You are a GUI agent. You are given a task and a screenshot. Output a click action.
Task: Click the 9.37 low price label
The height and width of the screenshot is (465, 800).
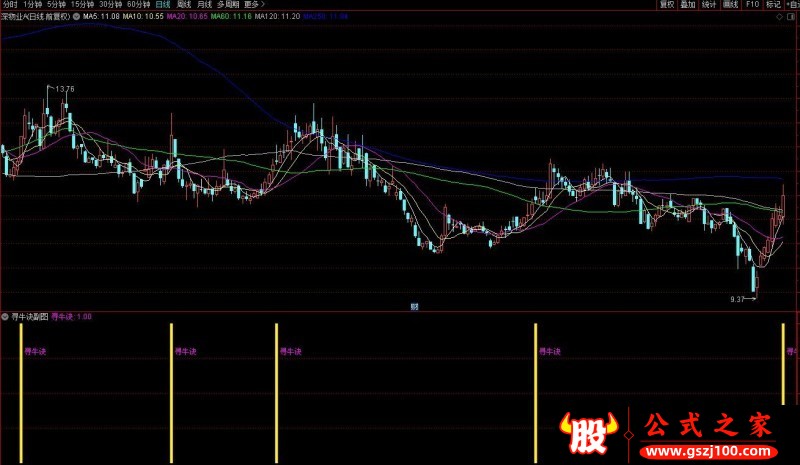click(737, 299)
